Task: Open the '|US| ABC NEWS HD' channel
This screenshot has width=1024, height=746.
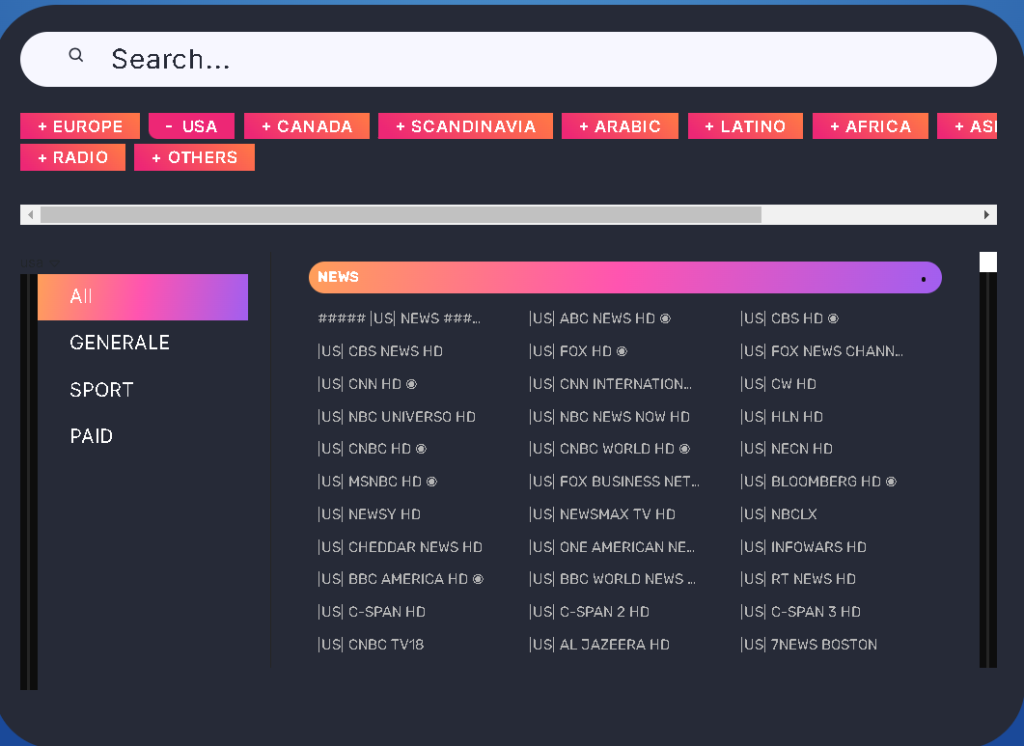Action: point(600,319)
